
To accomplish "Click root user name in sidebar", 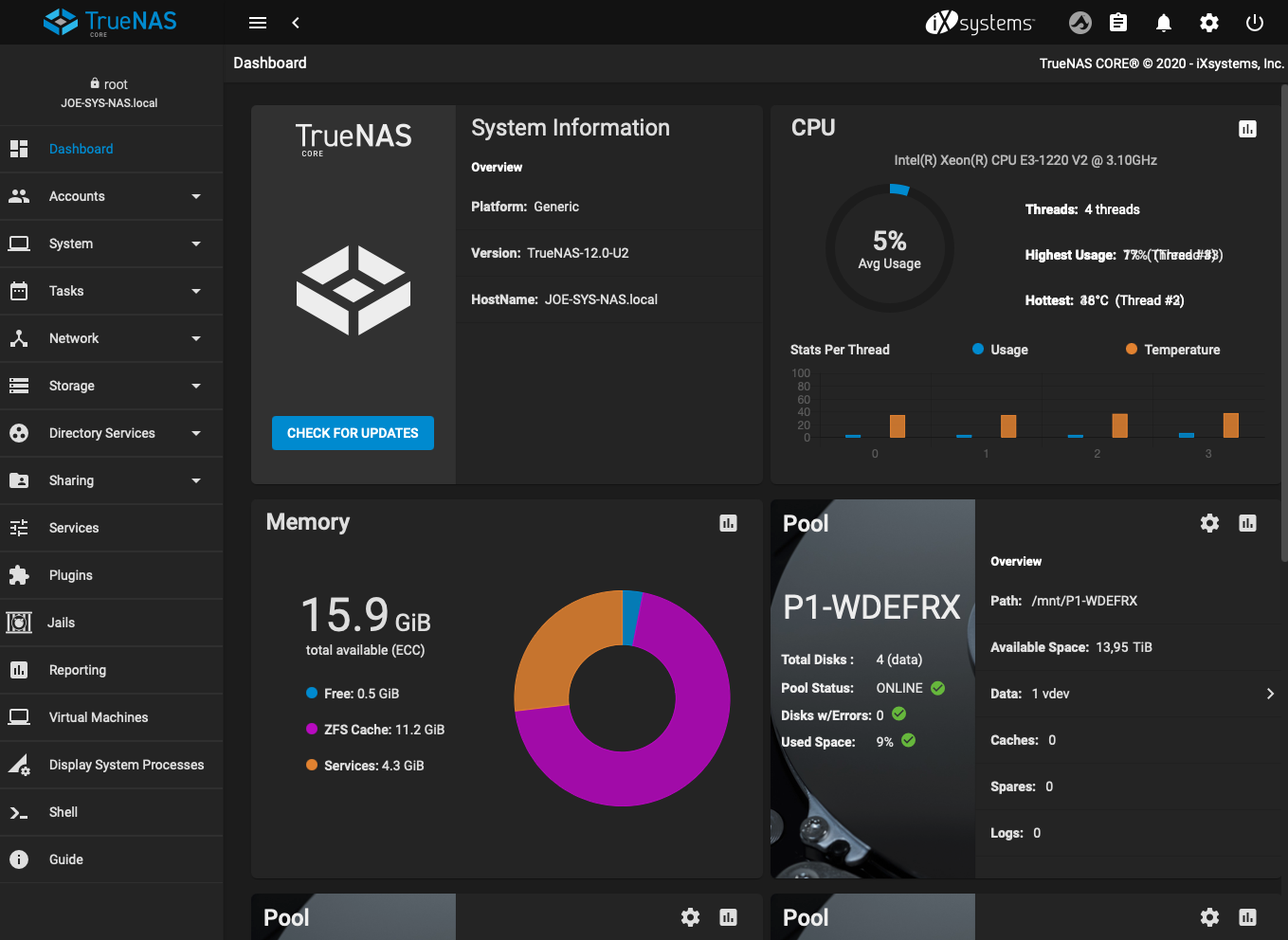I will [x=116, y=84].
